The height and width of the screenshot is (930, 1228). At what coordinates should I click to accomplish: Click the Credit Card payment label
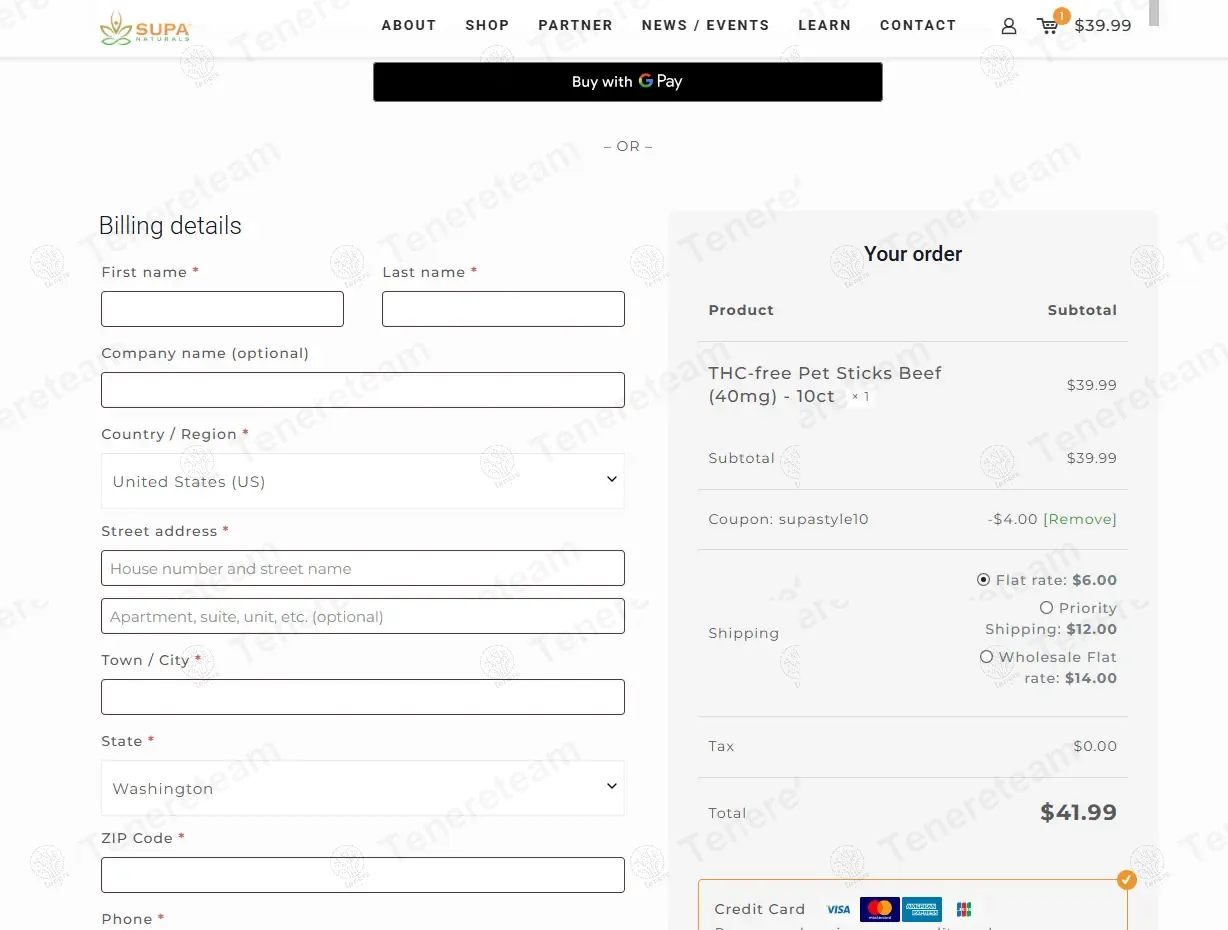click(760, 909)
